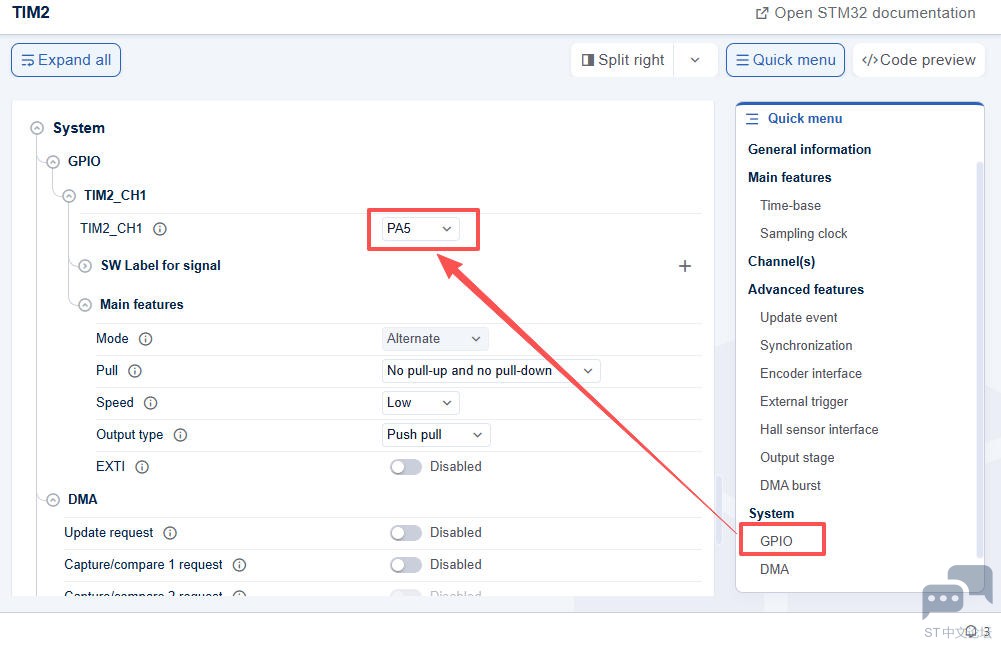Jump to Encoder interface in Quick menu

tap(811, 374)
